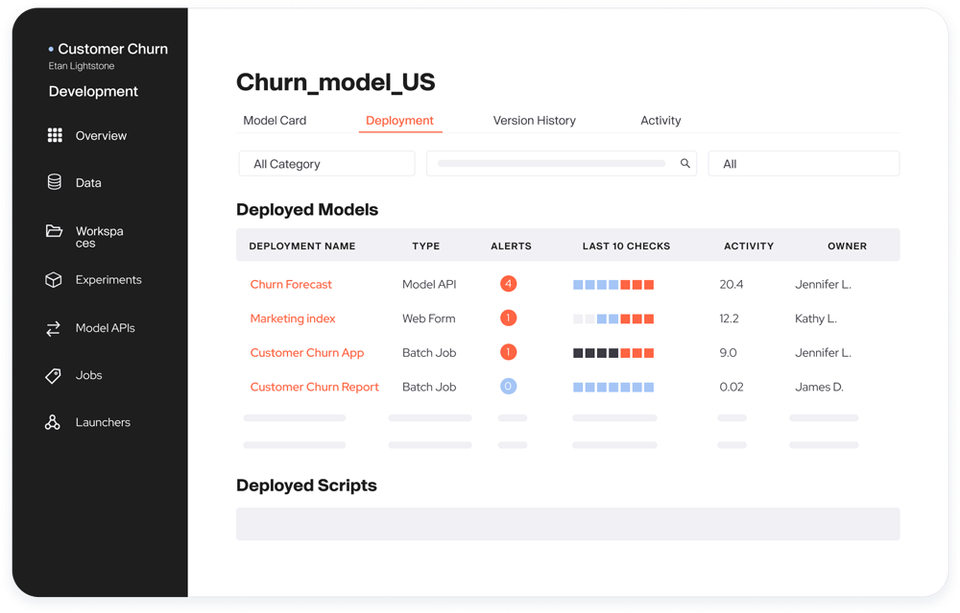Screen dimensions: 960x613
Task: Click the Launchers nodes icon
Action: coord(53,423)
